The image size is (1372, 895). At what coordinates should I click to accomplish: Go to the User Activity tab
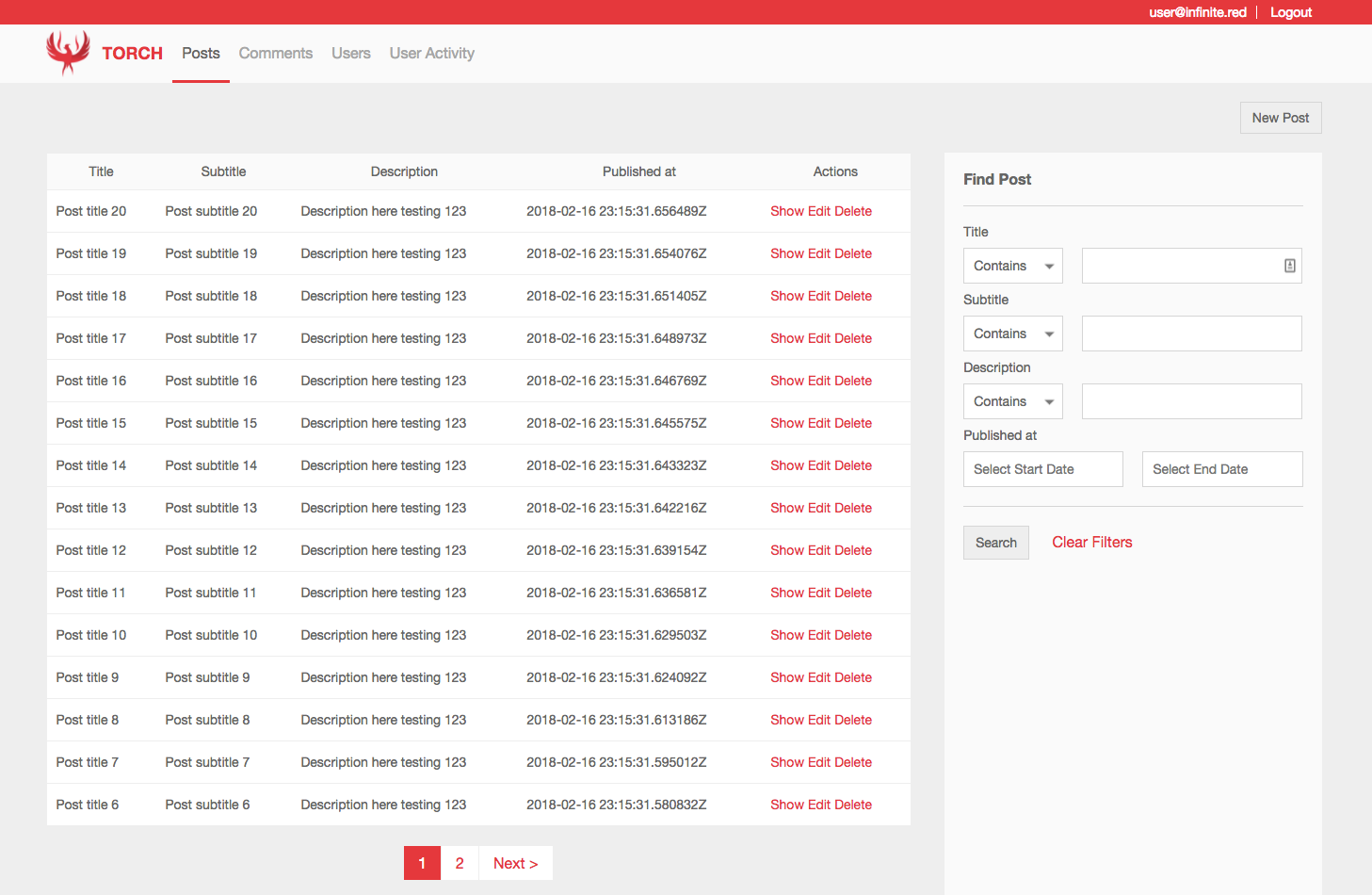(431, 54)
